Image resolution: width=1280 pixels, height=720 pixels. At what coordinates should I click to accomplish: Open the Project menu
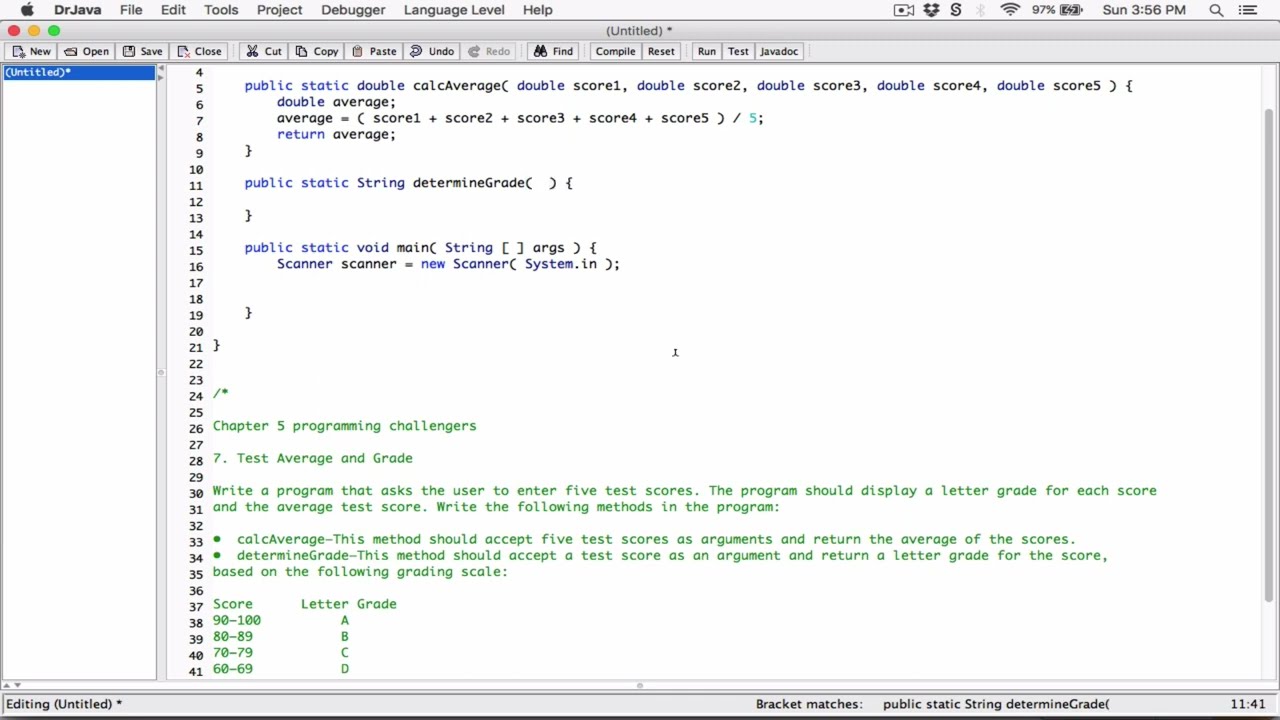tap(279, 10)
